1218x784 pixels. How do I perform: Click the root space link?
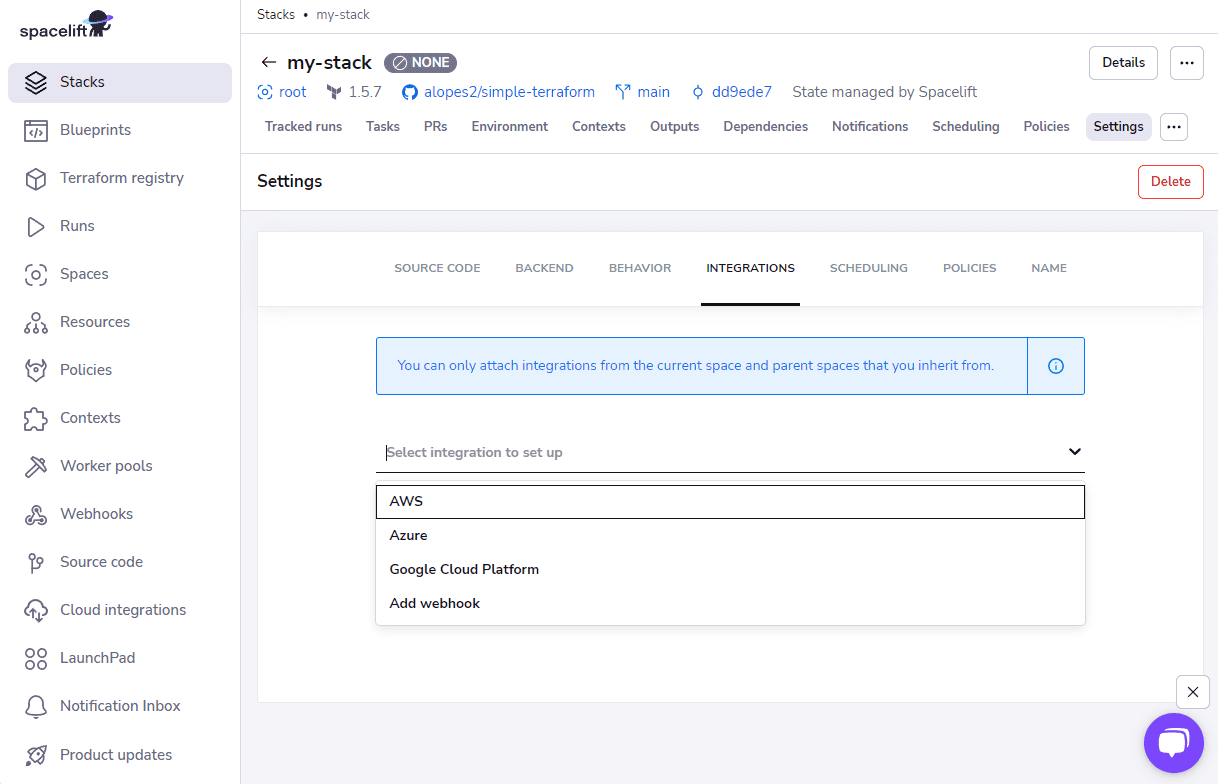click(282, 92)
